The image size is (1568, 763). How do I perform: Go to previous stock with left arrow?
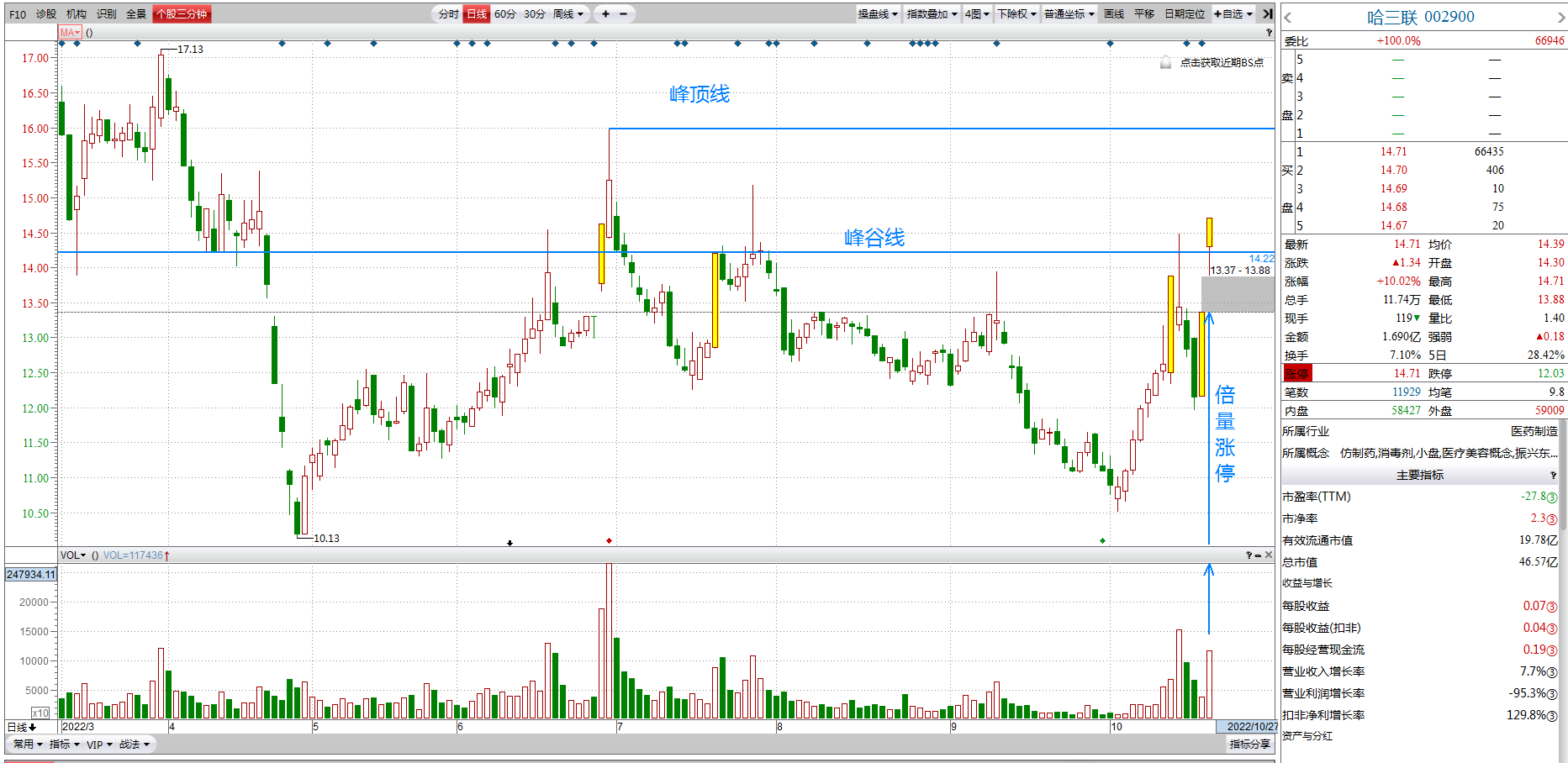[x=1288, y=17]
